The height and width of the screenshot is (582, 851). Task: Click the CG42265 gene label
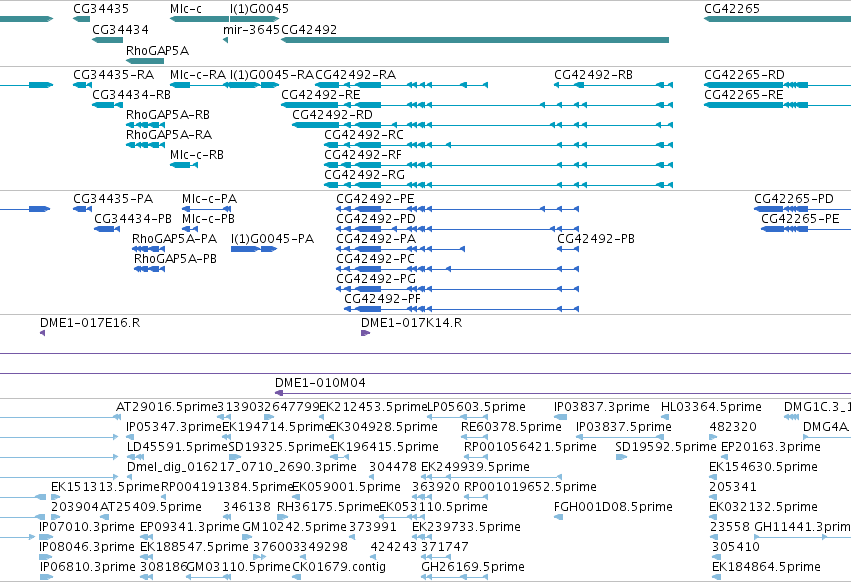click(732, 9)
